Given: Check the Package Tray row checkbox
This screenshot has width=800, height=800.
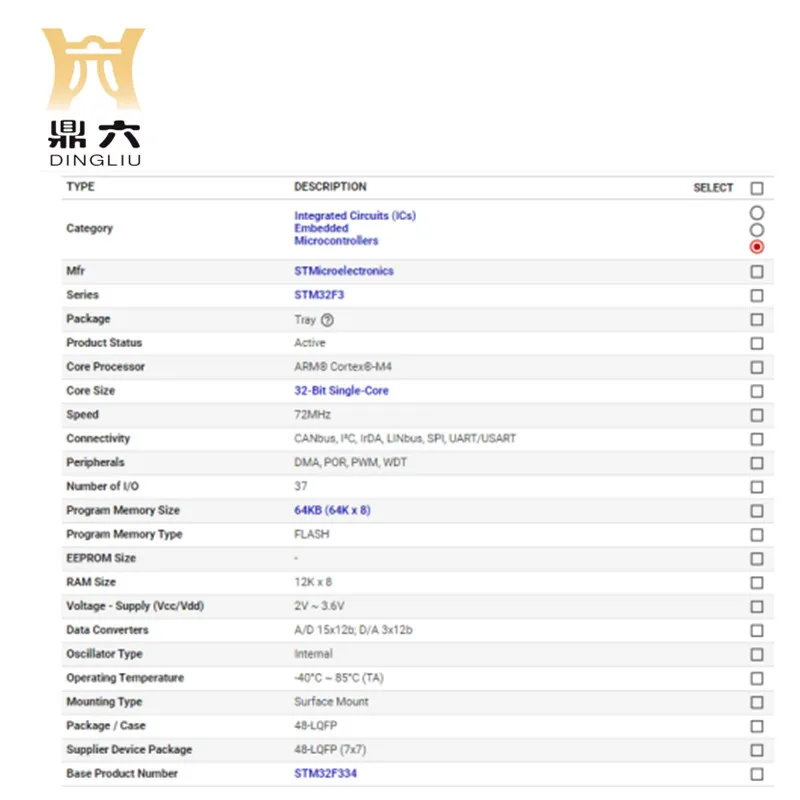Looking at the screenshot, I should click(x=757, y=319).
